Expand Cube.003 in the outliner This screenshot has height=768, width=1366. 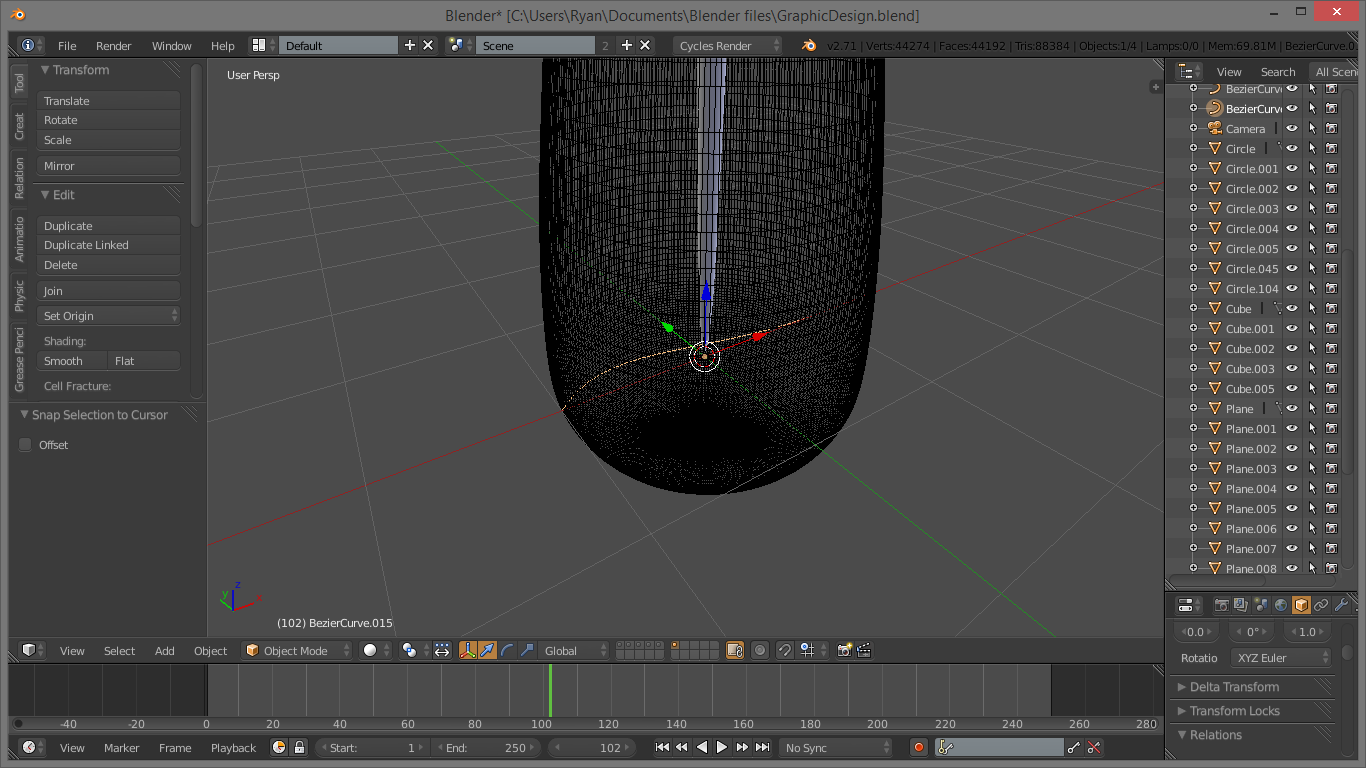[x=1193, y=368]
